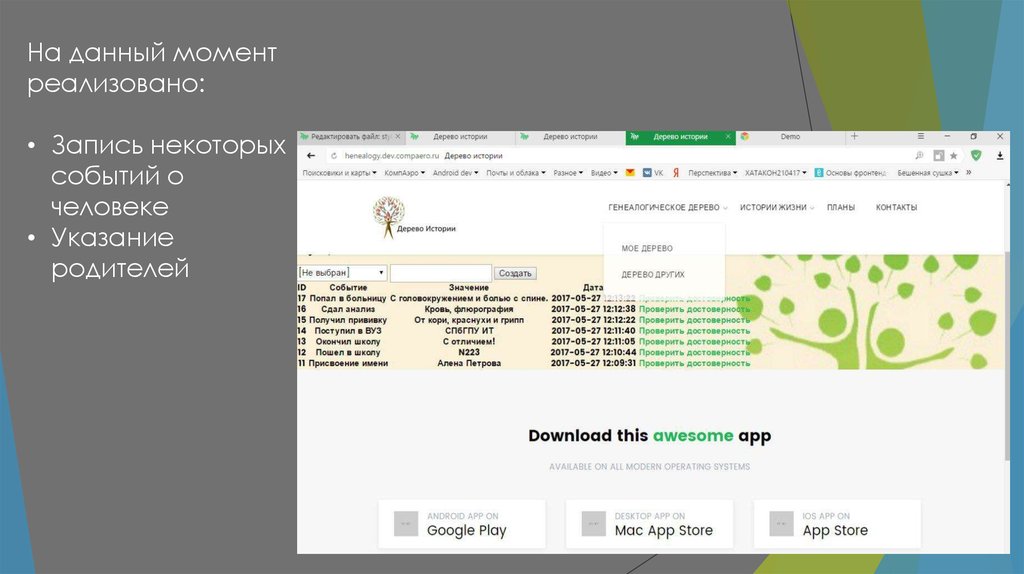Expand the Android dev bookmark folder
The width and height of the screenshot is (1024, 574).
455,173
